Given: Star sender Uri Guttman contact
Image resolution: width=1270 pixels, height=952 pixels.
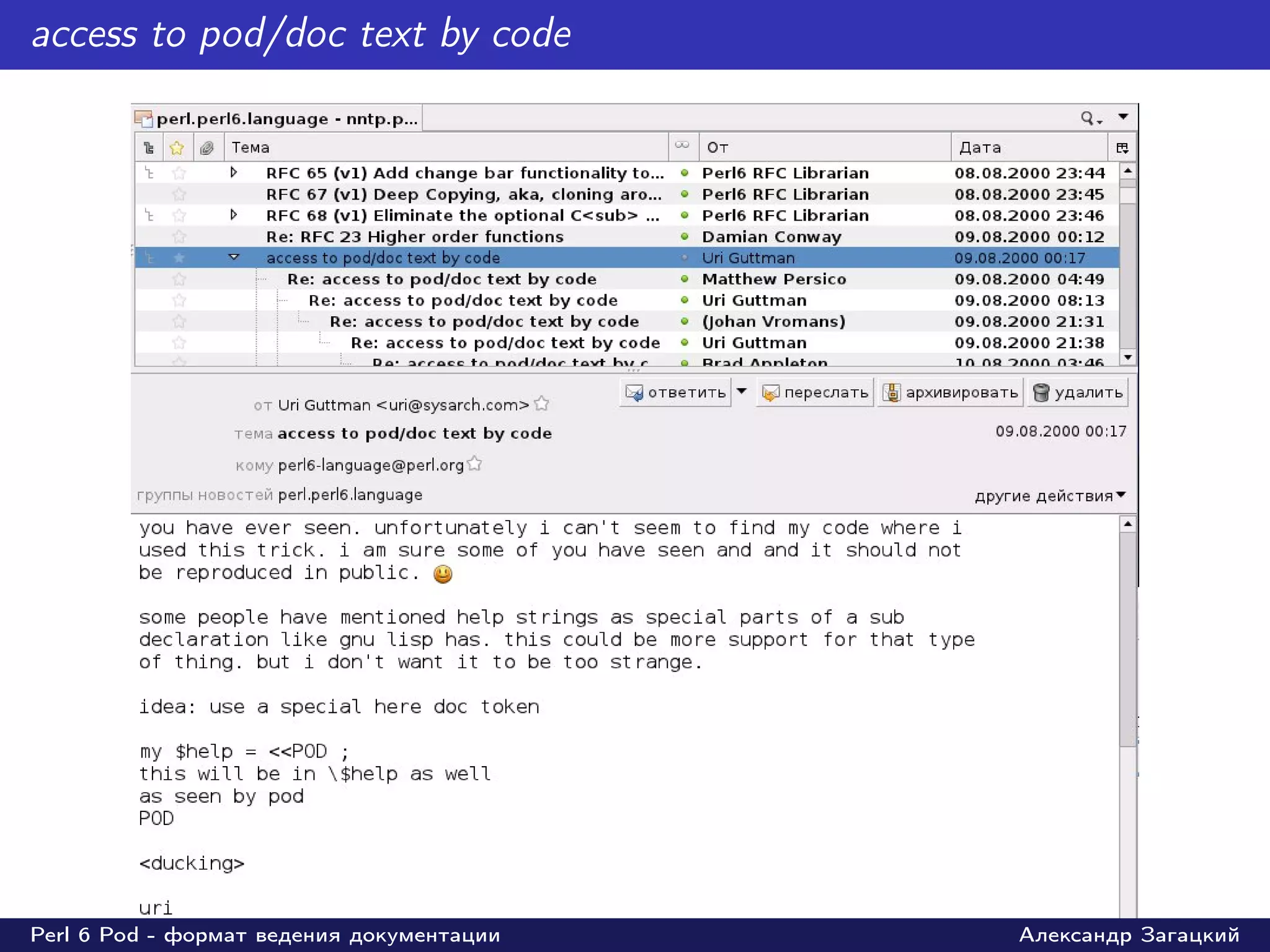Looking at the screenshot, I should [541, 403].
